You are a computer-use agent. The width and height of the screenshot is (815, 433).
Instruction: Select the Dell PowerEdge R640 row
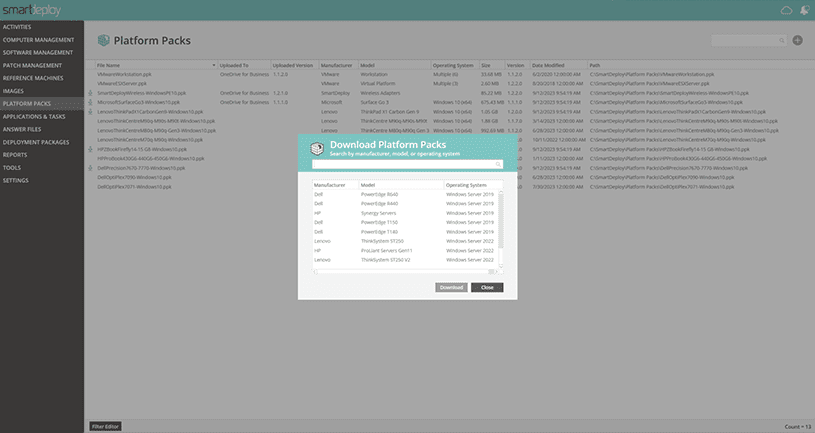tap(405, 194)
